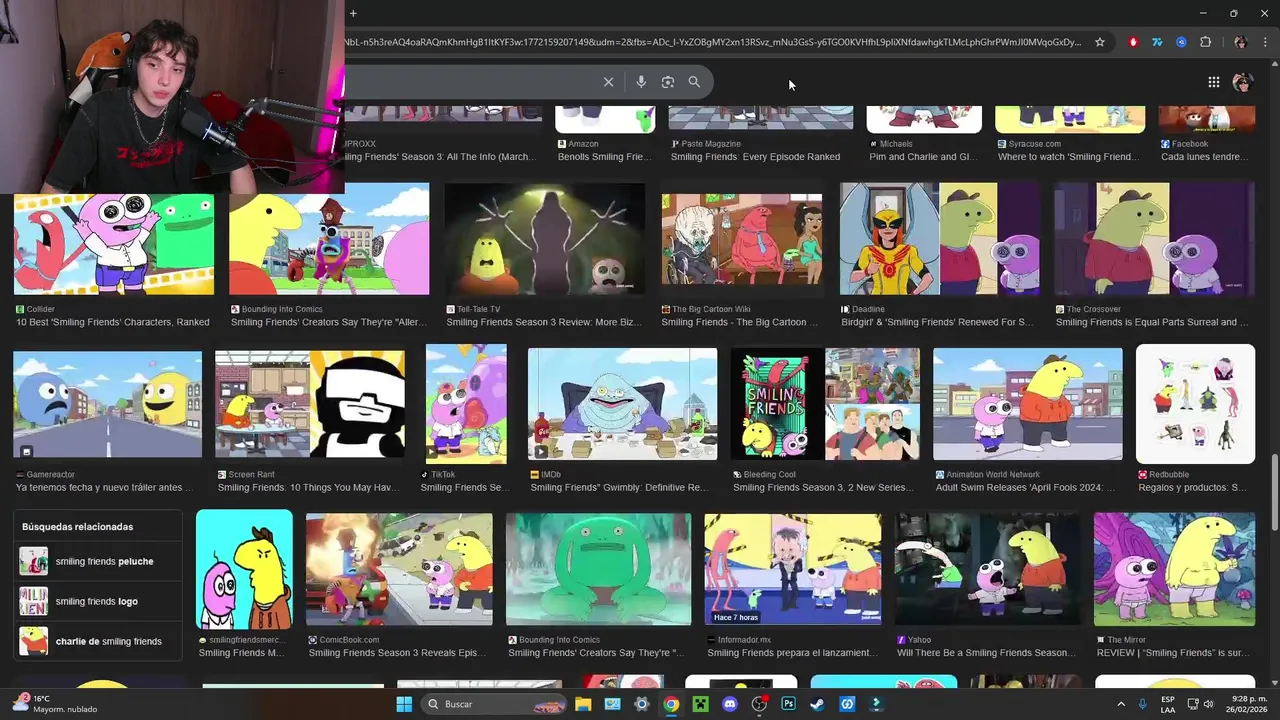Viewport: 1280px width, 720px height.
Task: Open the 'Hace 7 horas' Informador.mx thumbnail
Action: tap(793, 569)
